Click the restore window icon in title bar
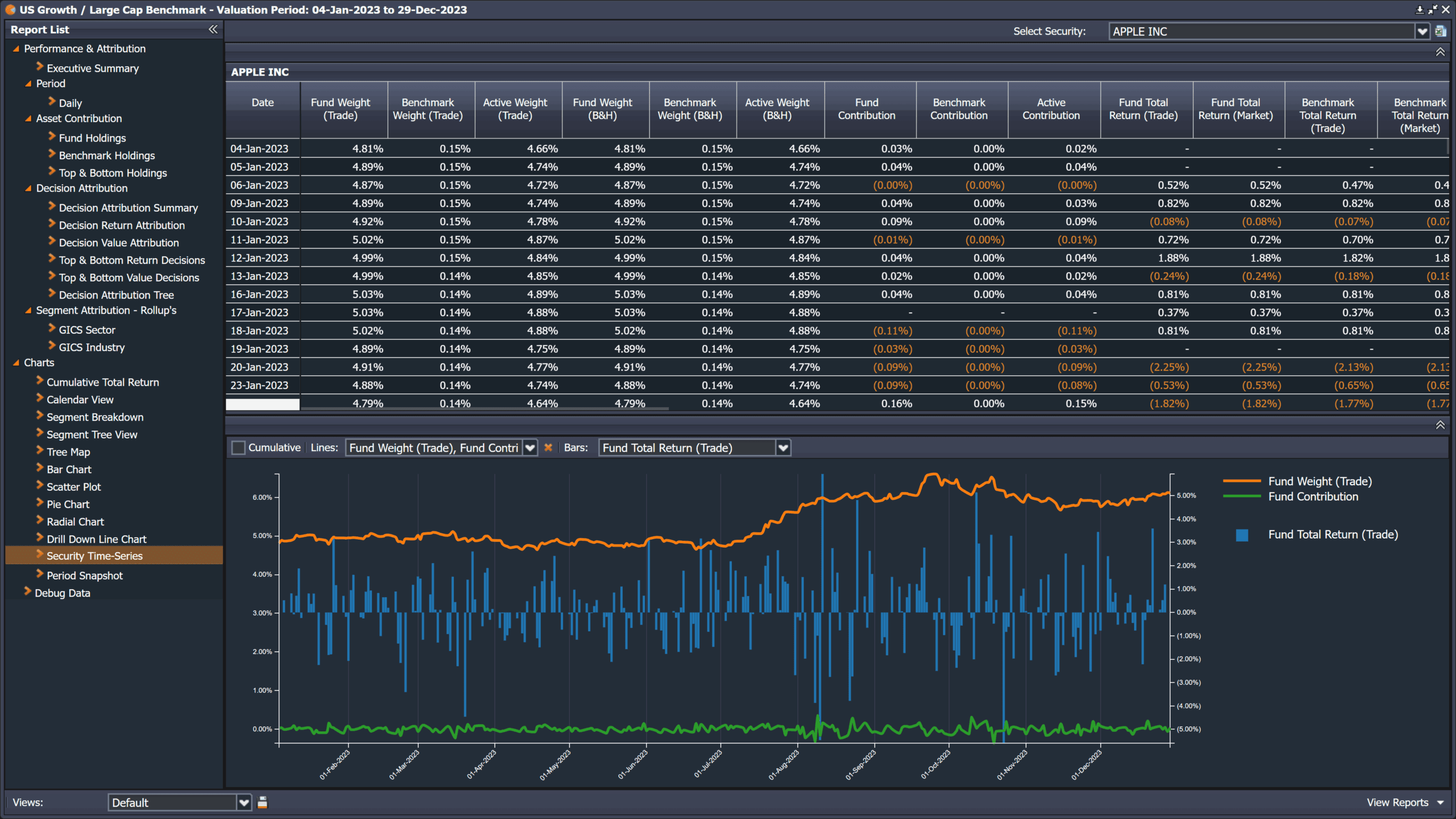Viewport: 1456px width, 819px height. click(x=1433, y=10)
